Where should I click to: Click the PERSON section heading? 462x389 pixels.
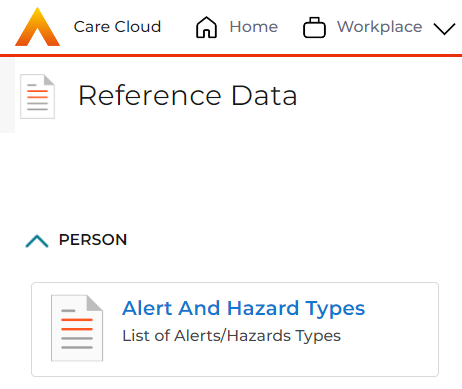click(x=93, y=240)
